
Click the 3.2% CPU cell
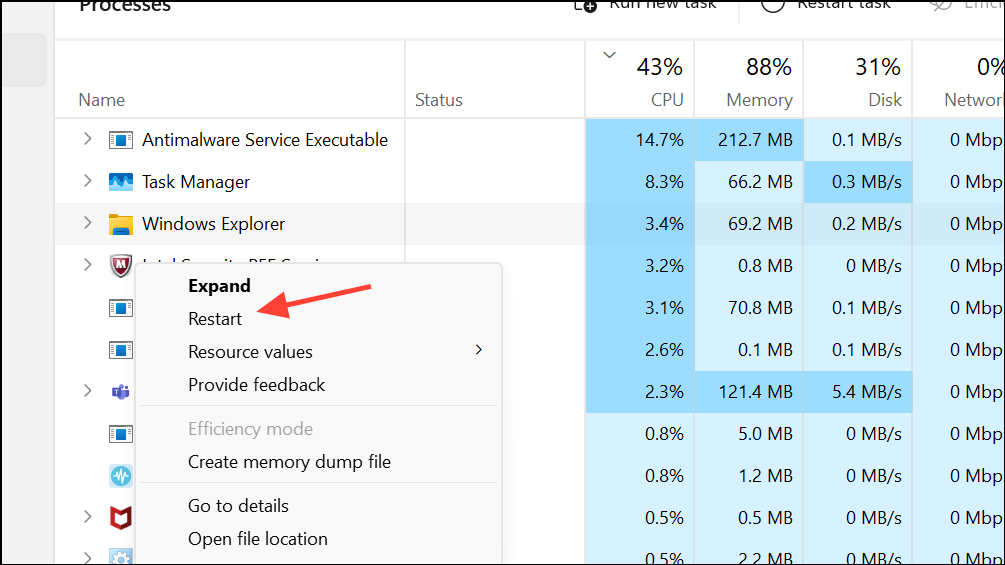[x=640, y=266]
